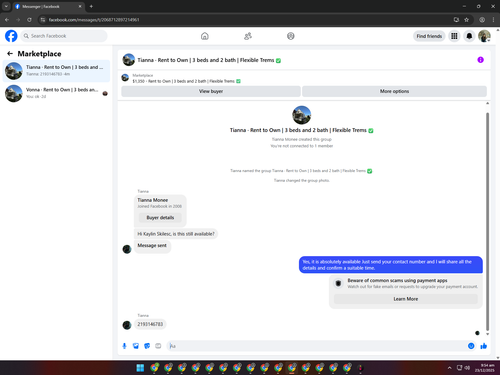Attach a file using the photo icon
The width and height of the screenshot is (500, 375).
(x=136, y=346)
